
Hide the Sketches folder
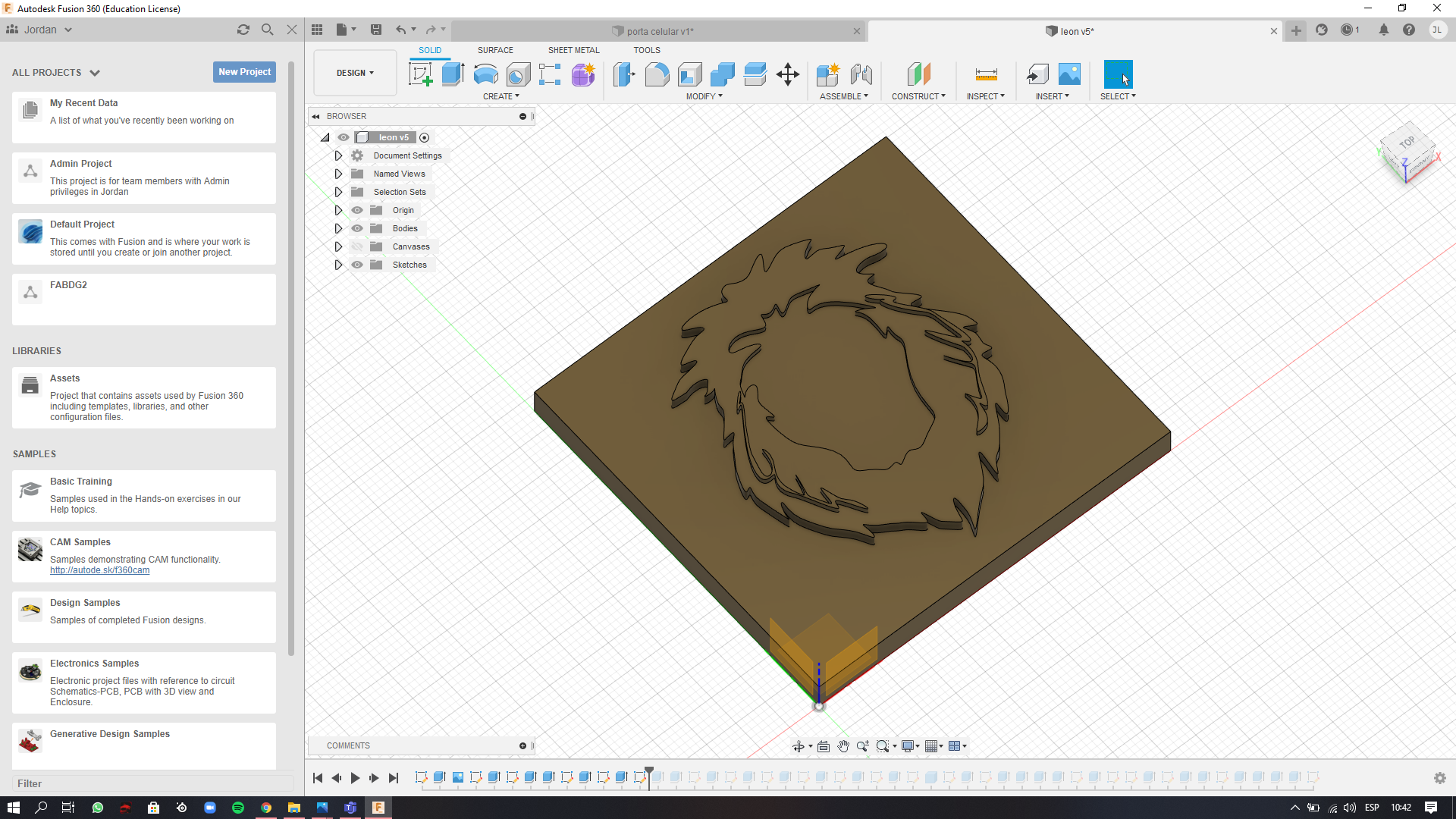[357, 265]
